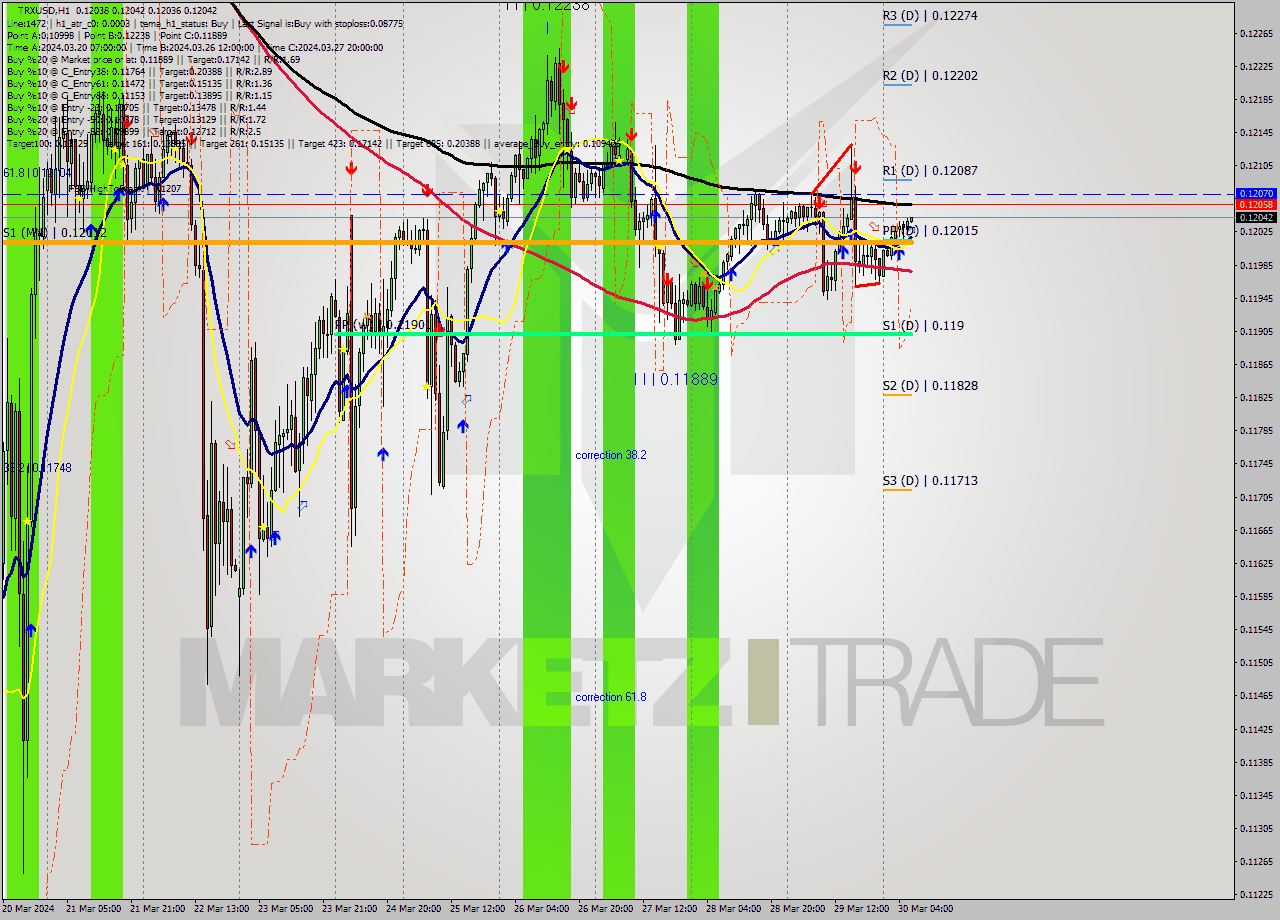Click the '22 Mar 13:00' time label
The height and width of the screenshot is (920, 1280).
click(222, 909)
